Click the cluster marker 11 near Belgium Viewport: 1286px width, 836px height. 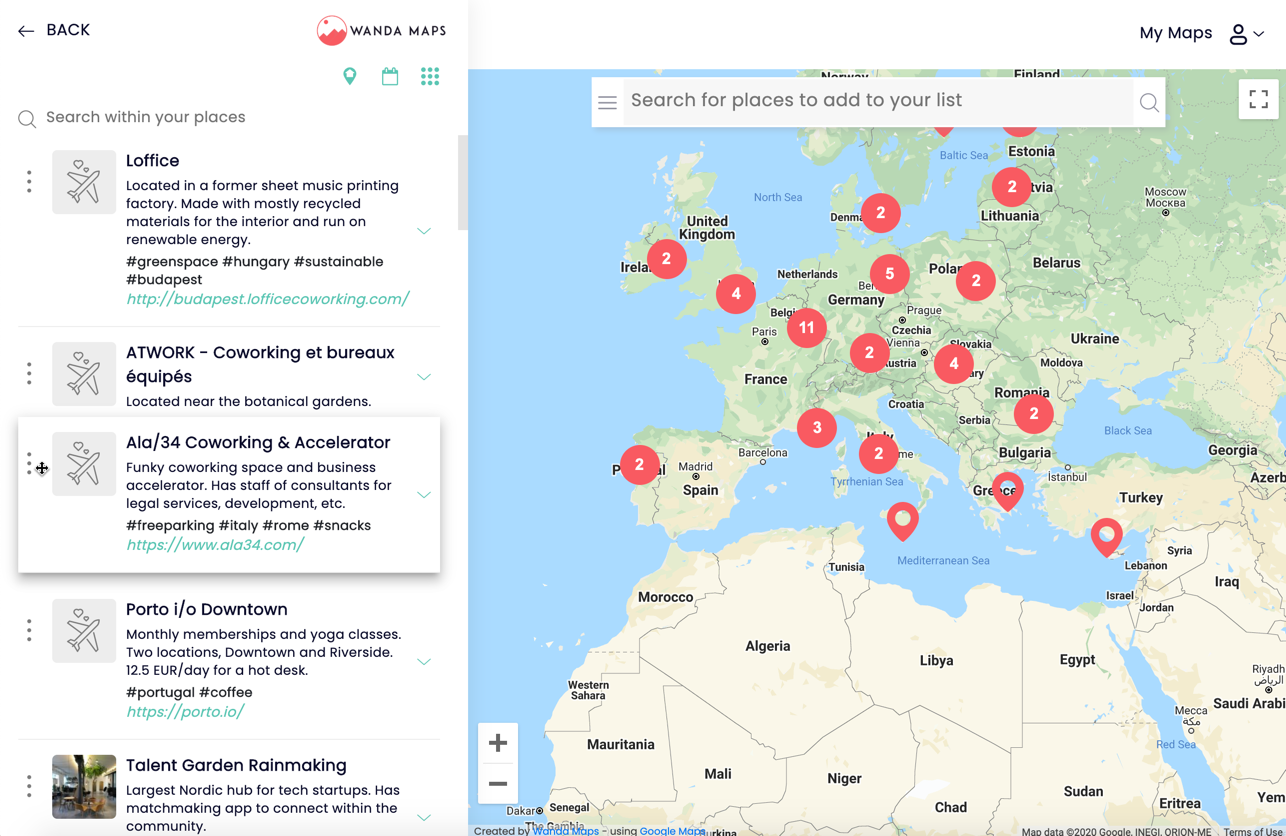click(807, 327)
